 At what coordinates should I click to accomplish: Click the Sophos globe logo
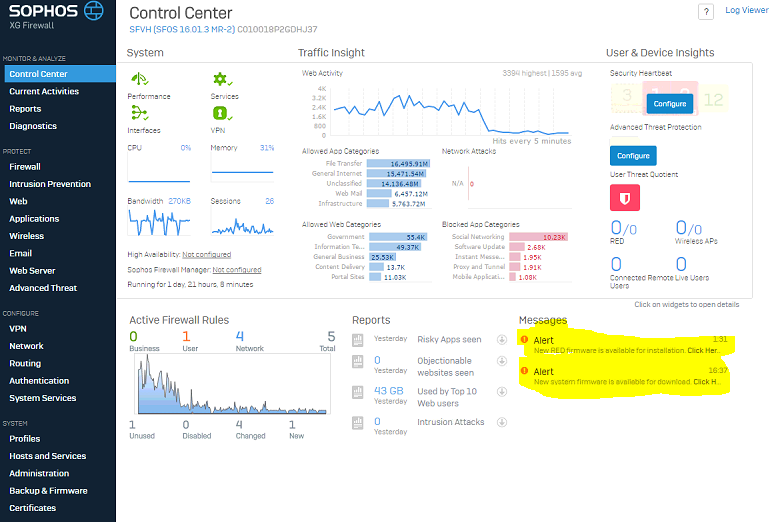94,10
